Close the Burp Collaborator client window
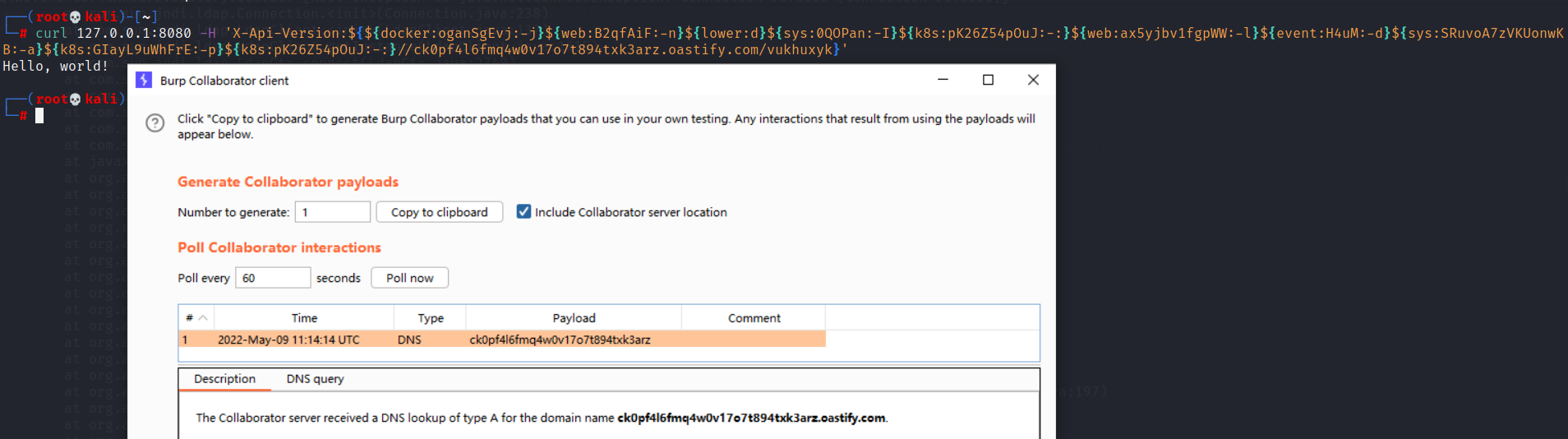1568x439 pixels. coord(1033,80)
